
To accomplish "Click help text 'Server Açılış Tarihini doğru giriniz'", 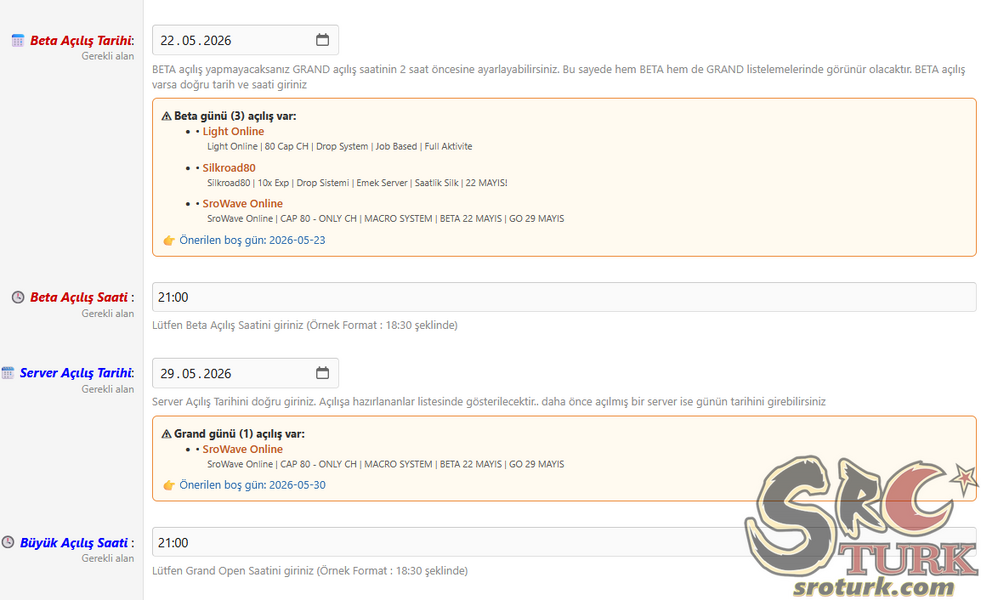I will tap(489, 402).
